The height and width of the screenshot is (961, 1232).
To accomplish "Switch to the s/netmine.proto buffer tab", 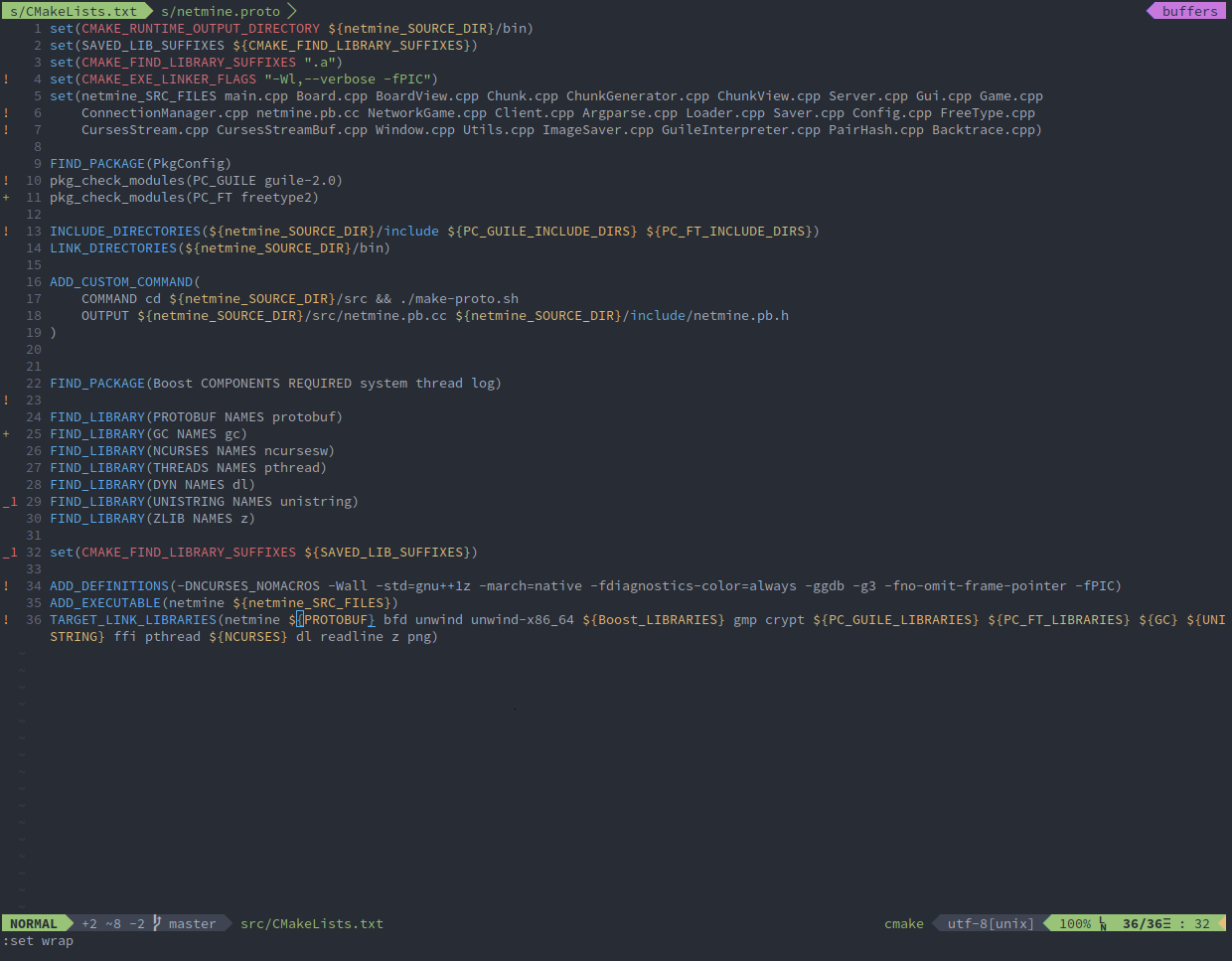I will point(221,11).
